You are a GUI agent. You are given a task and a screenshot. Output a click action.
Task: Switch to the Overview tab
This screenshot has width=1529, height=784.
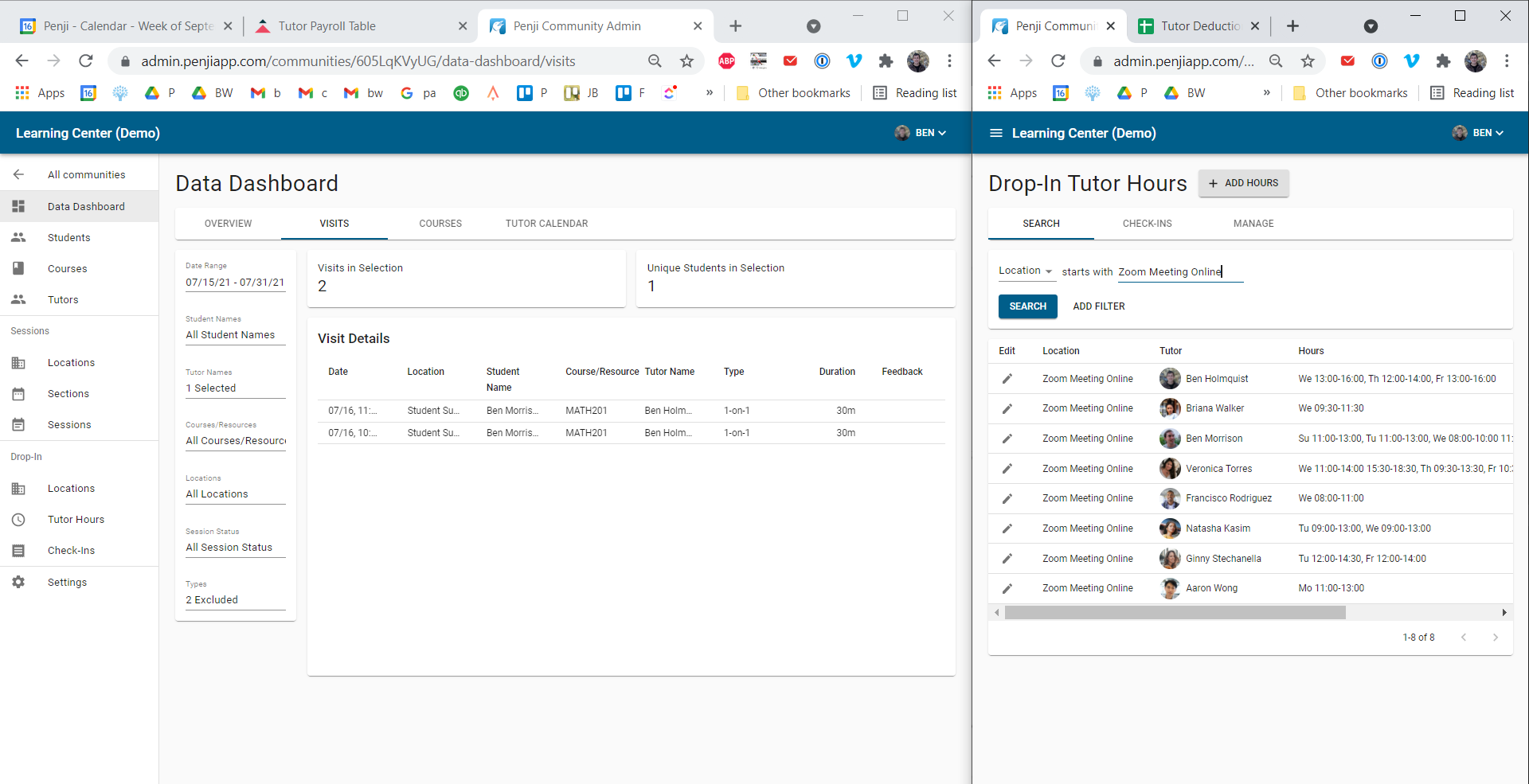[x=228, y=224]
